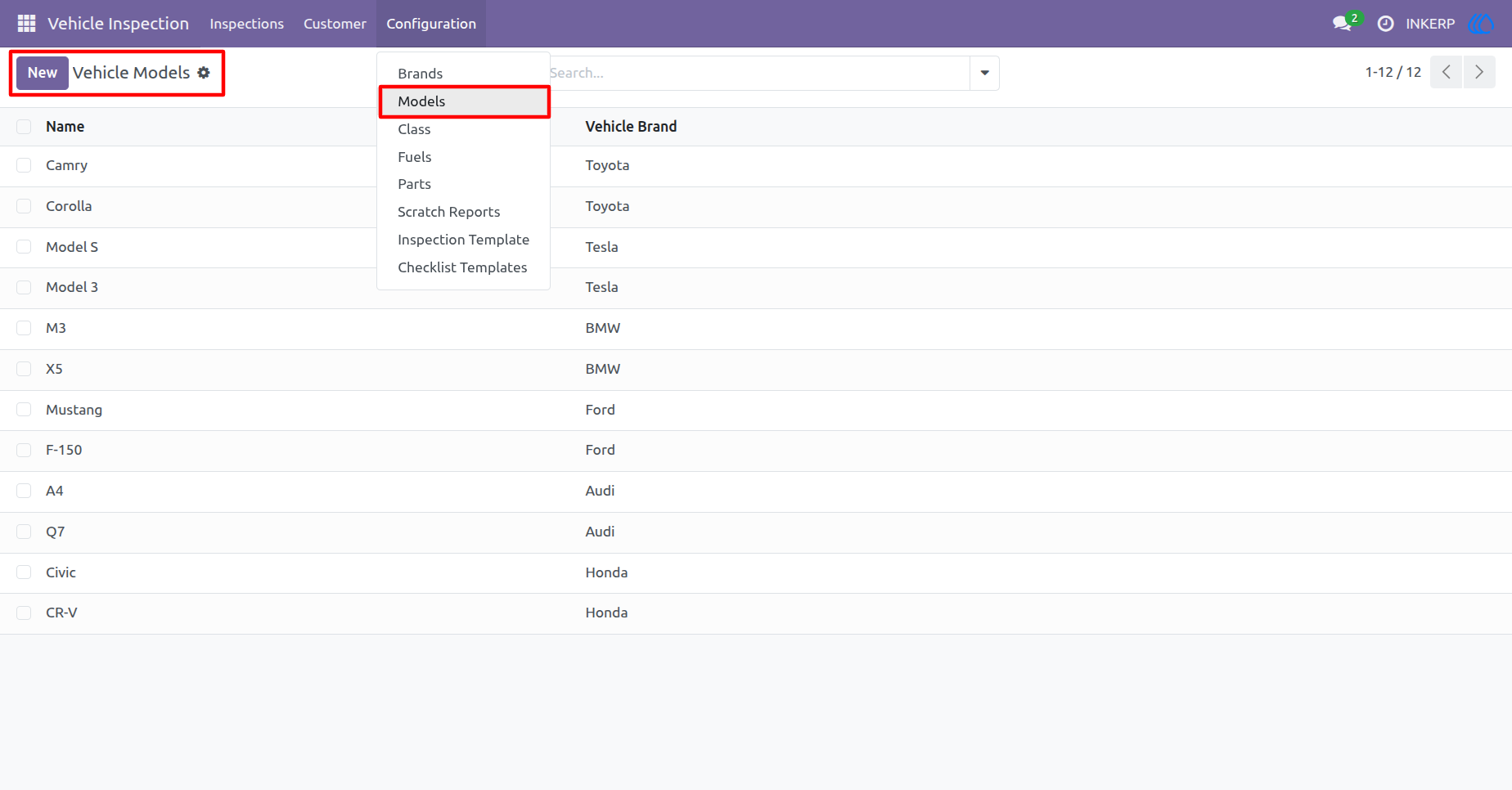This screenshot has width=1512, height=790.
Task: Open Inspection Template menu entry
Action: [x=463, y=240]
